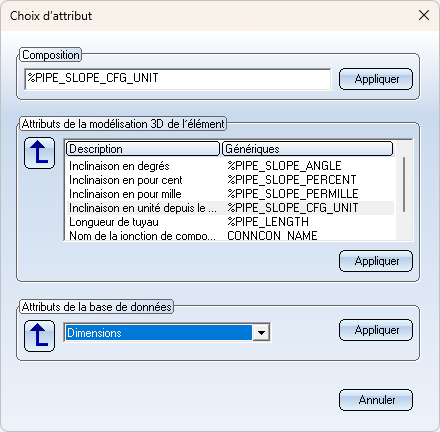Select the Inclinaison en pour mille row
Screen dimensions: 440x432
(230, 194)
